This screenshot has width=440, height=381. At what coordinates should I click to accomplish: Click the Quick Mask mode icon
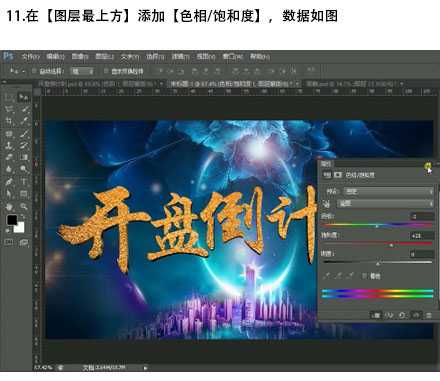[9, 243]
